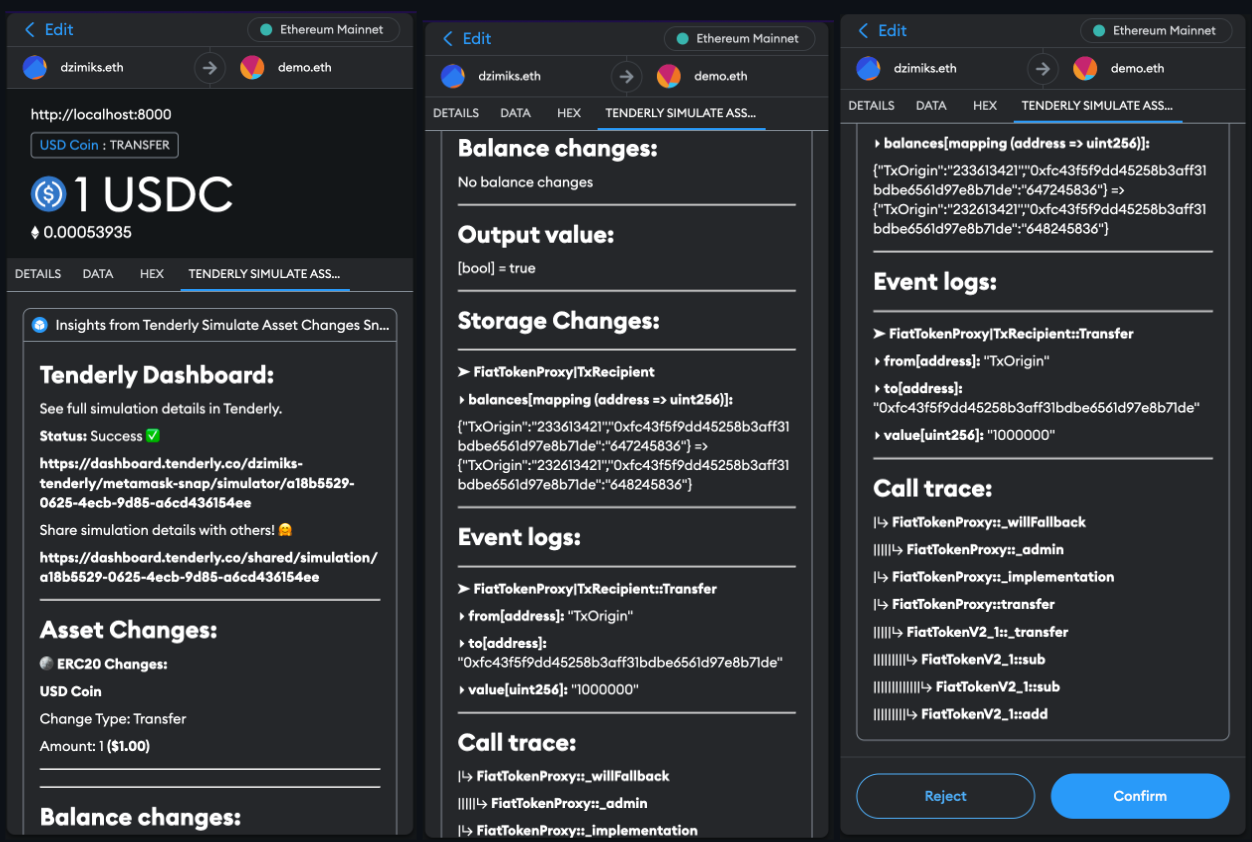Click the arrow icon between accounts in middle panel
This screenshot has width=1252, height=842.
pyautogui.click(x=626, y=76)
